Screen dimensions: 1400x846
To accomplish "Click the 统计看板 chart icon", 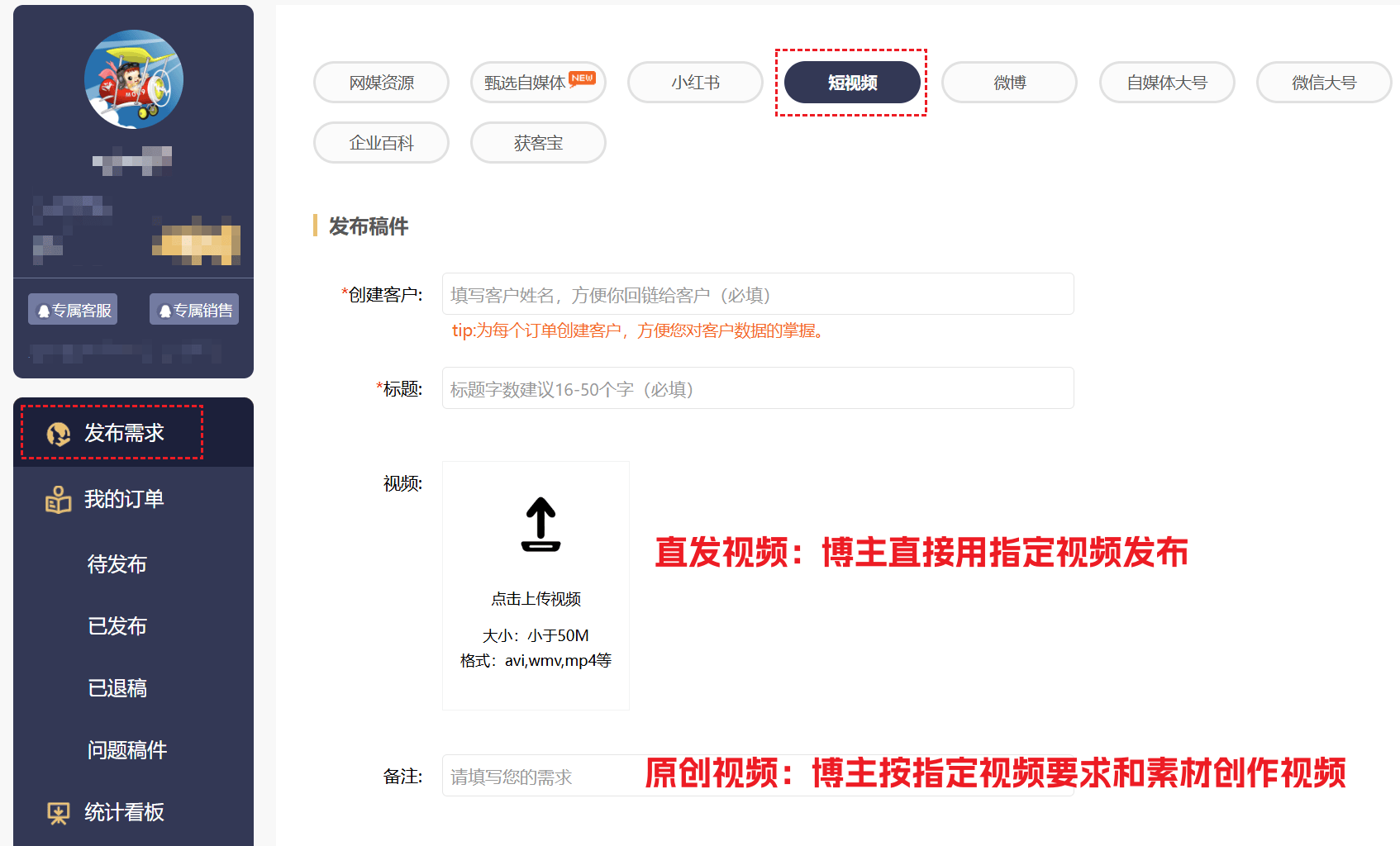I will click(59, 813).
